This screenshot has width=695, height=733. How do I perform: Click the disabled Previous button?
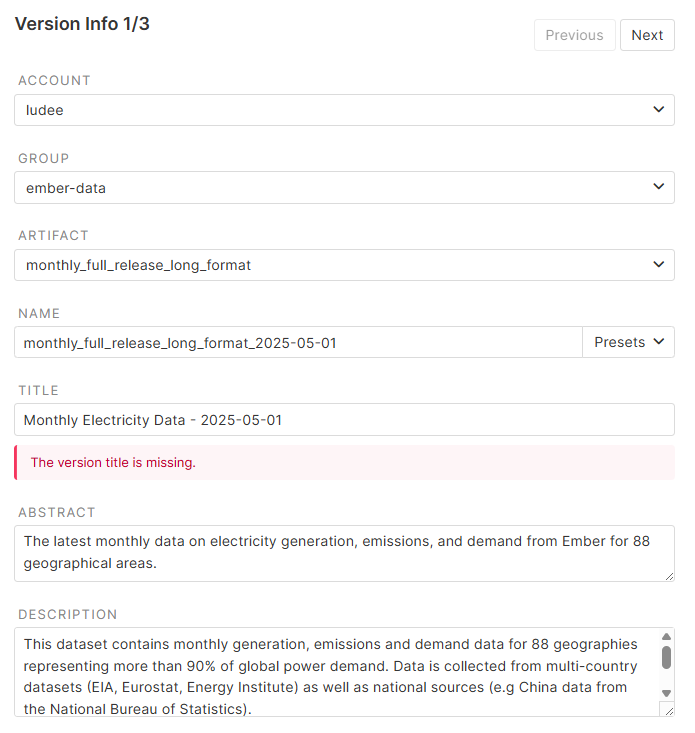(x=574, y=35)
